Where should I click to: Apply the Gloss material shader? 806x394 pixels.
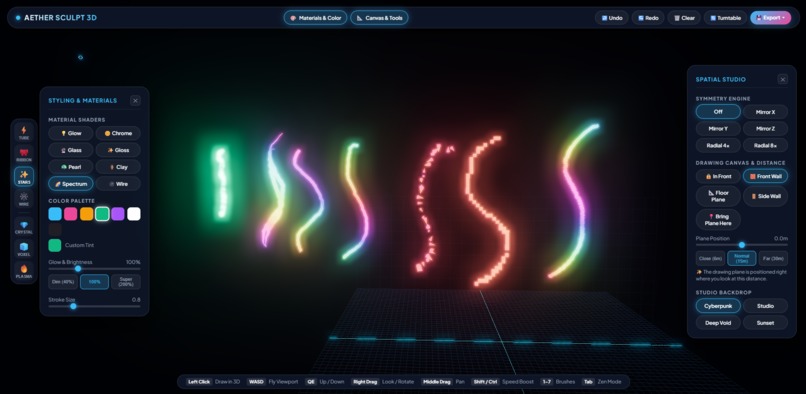pos(118,150)
